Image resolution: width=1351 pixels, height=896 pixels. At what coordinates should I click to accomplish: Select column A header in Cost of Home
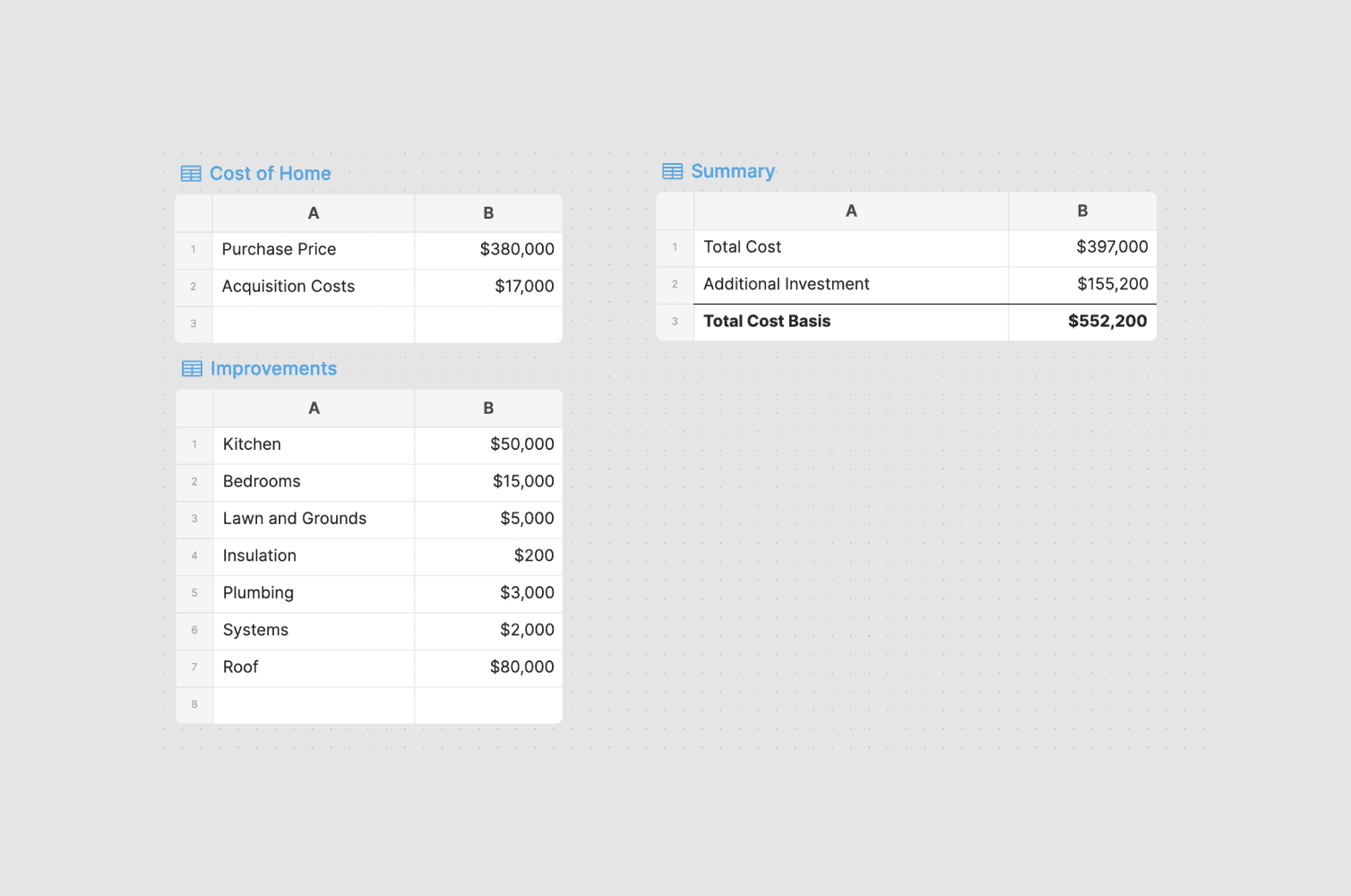[314, 213]
